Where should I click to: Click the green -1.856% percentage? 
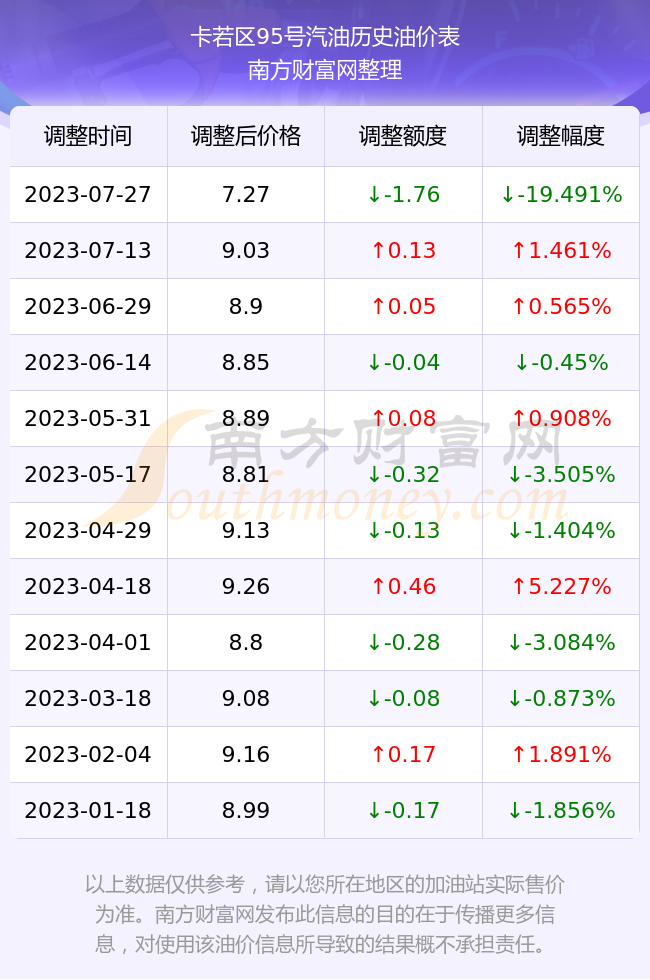pyautogui.click(x=561, y=811)
